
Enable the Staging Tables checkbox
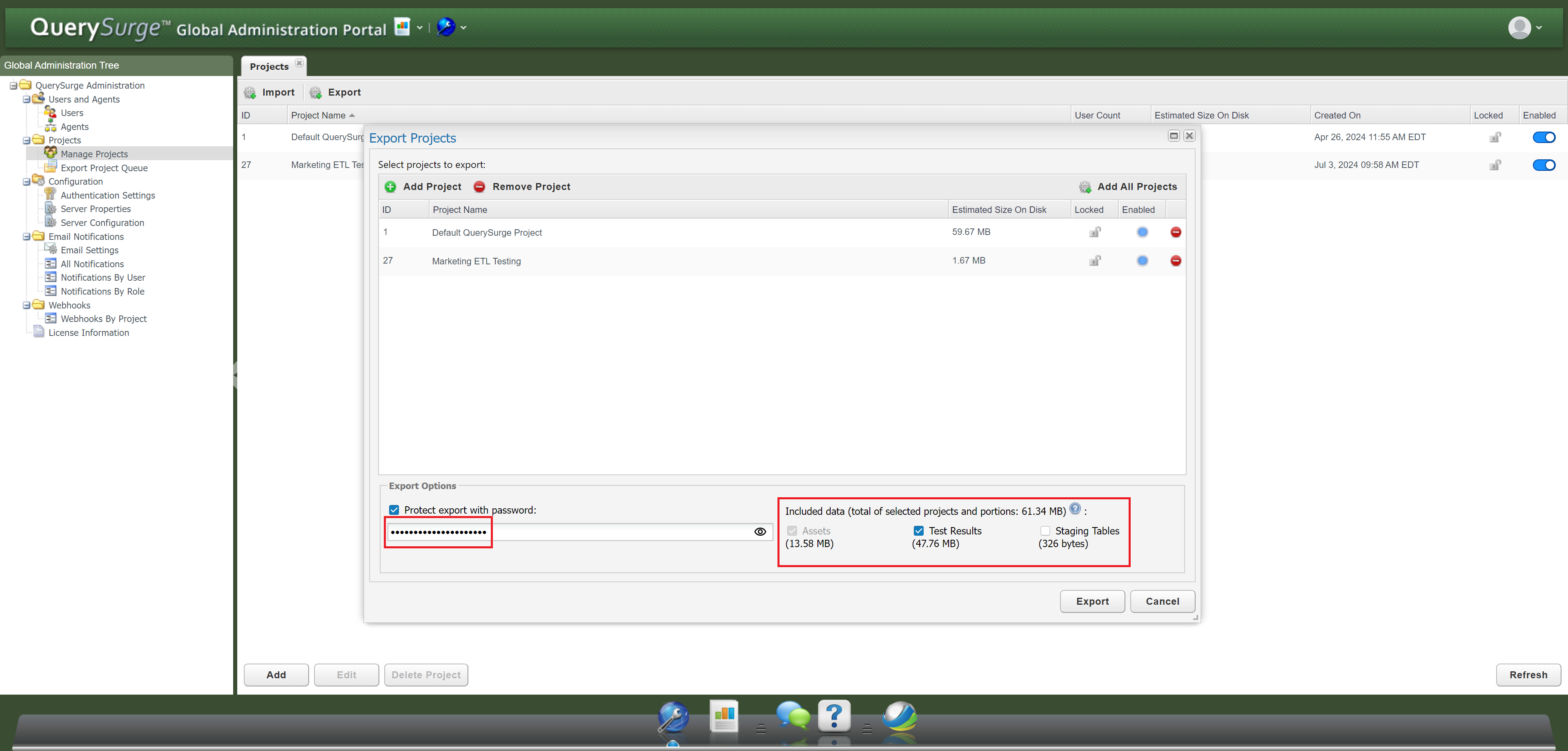coord(1045,531)
